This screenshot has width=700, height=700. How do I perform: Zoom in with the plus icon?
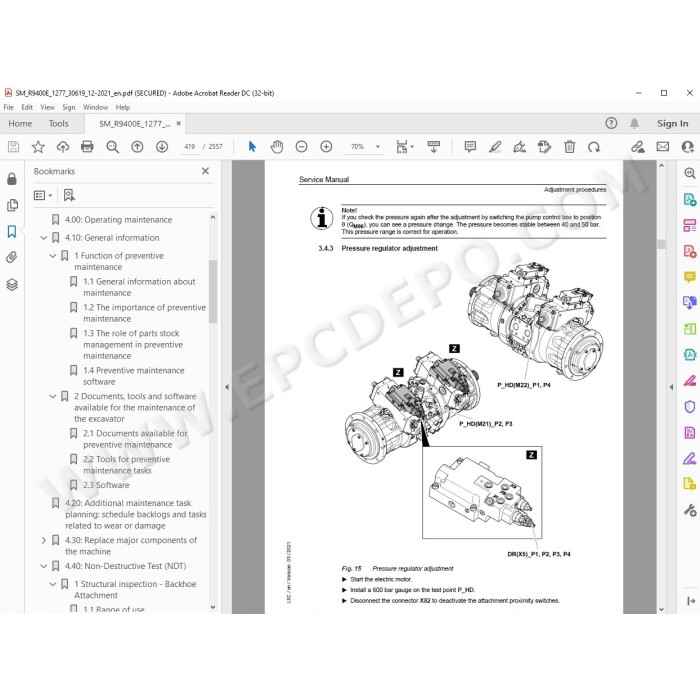coord(326,147)
